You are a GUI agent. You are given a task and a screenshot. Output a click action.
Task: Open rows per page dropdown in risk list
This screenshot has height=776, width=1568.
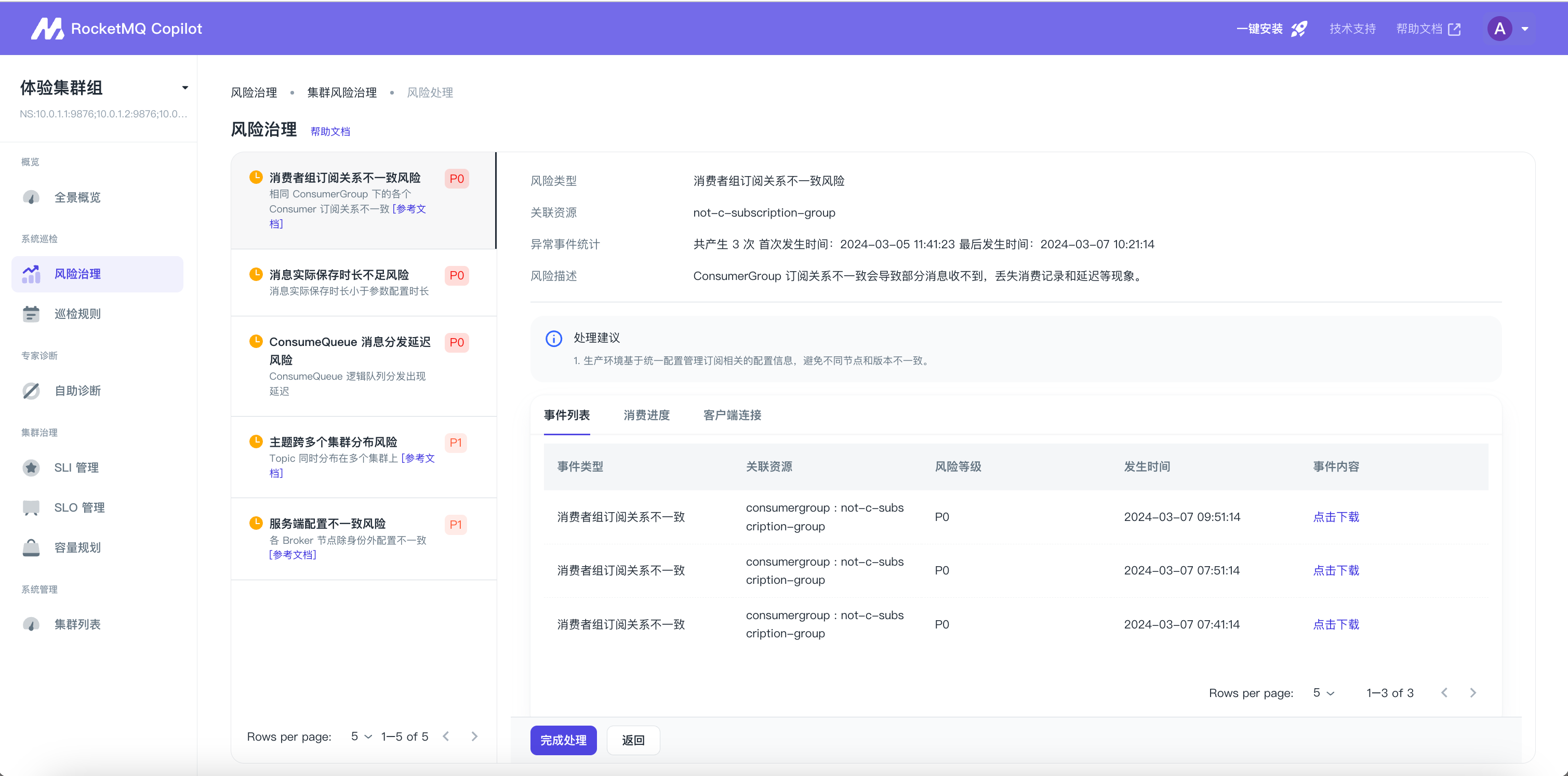coord(362,737)
